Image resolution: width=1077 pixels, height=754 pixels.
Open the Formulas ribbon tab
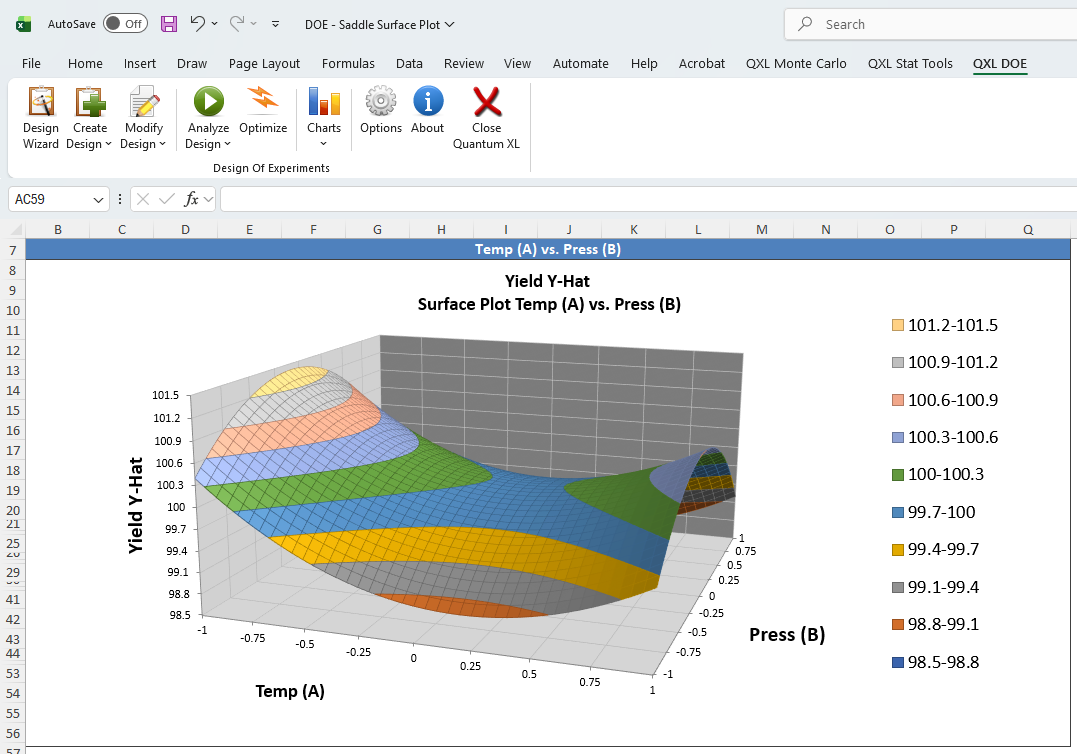tap(348, 63)
